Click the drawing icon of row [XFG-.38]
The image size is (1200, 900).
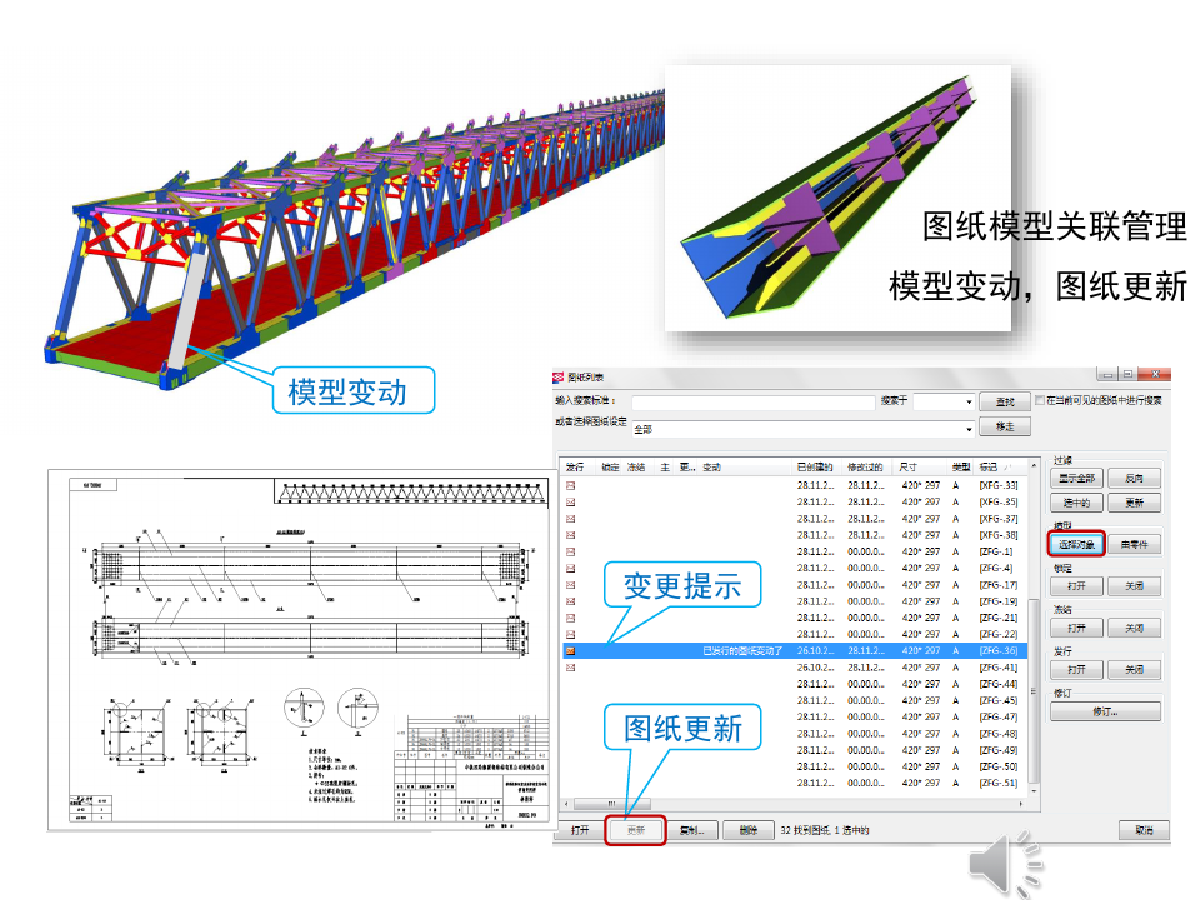click(x=571, y=535)
